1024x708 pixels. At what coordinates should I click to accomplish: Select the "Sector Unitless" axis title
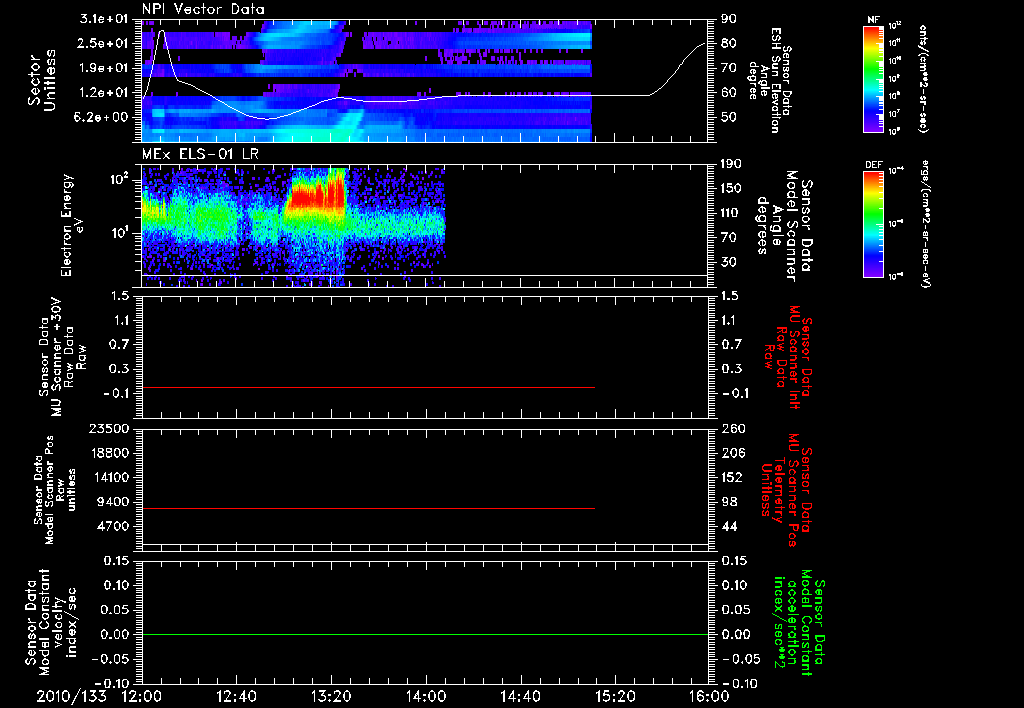click(x=42, y=80)
